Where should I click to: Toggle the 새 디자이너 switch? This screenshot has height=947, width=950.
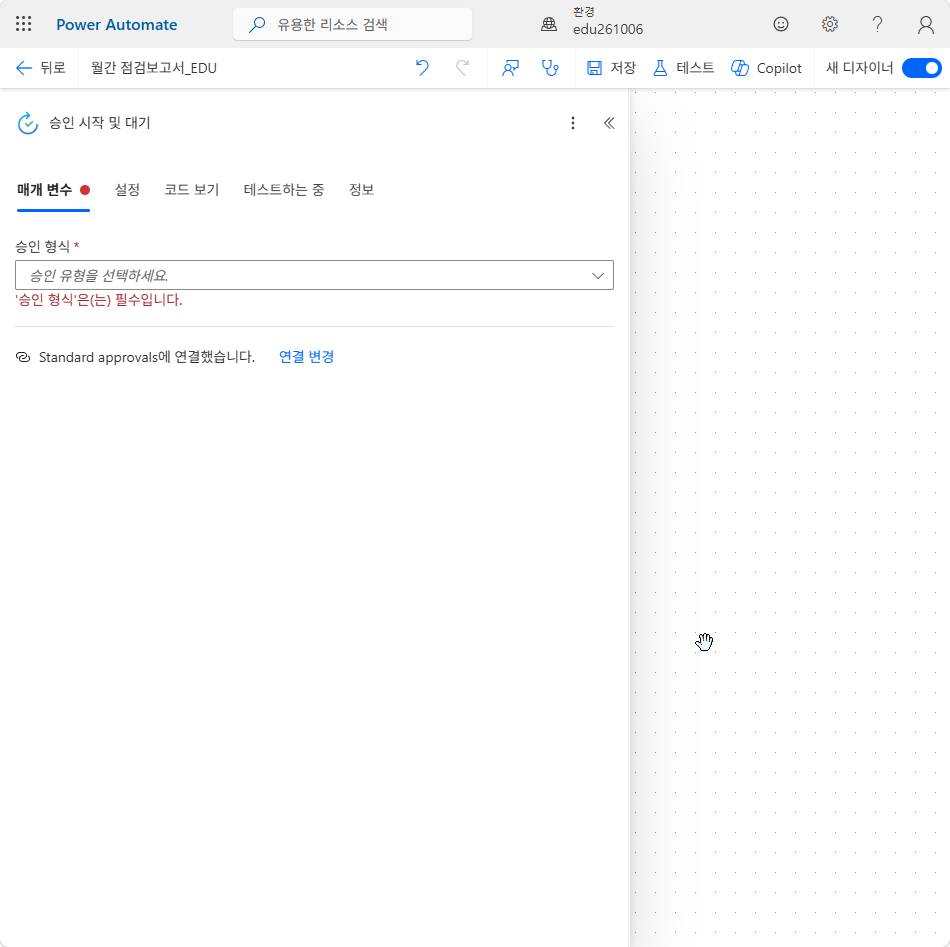[x=922, y=68]
